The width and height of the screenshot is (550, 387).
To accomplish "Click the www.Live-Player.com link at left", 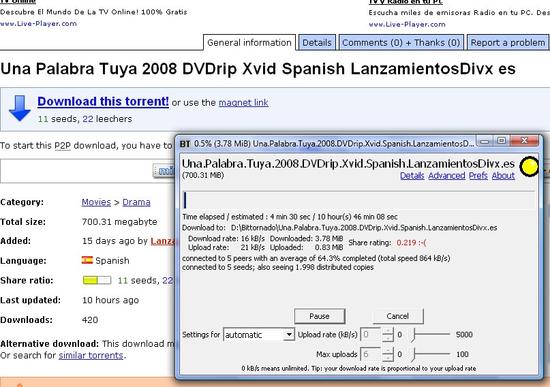I will click(x=39, y=24).
